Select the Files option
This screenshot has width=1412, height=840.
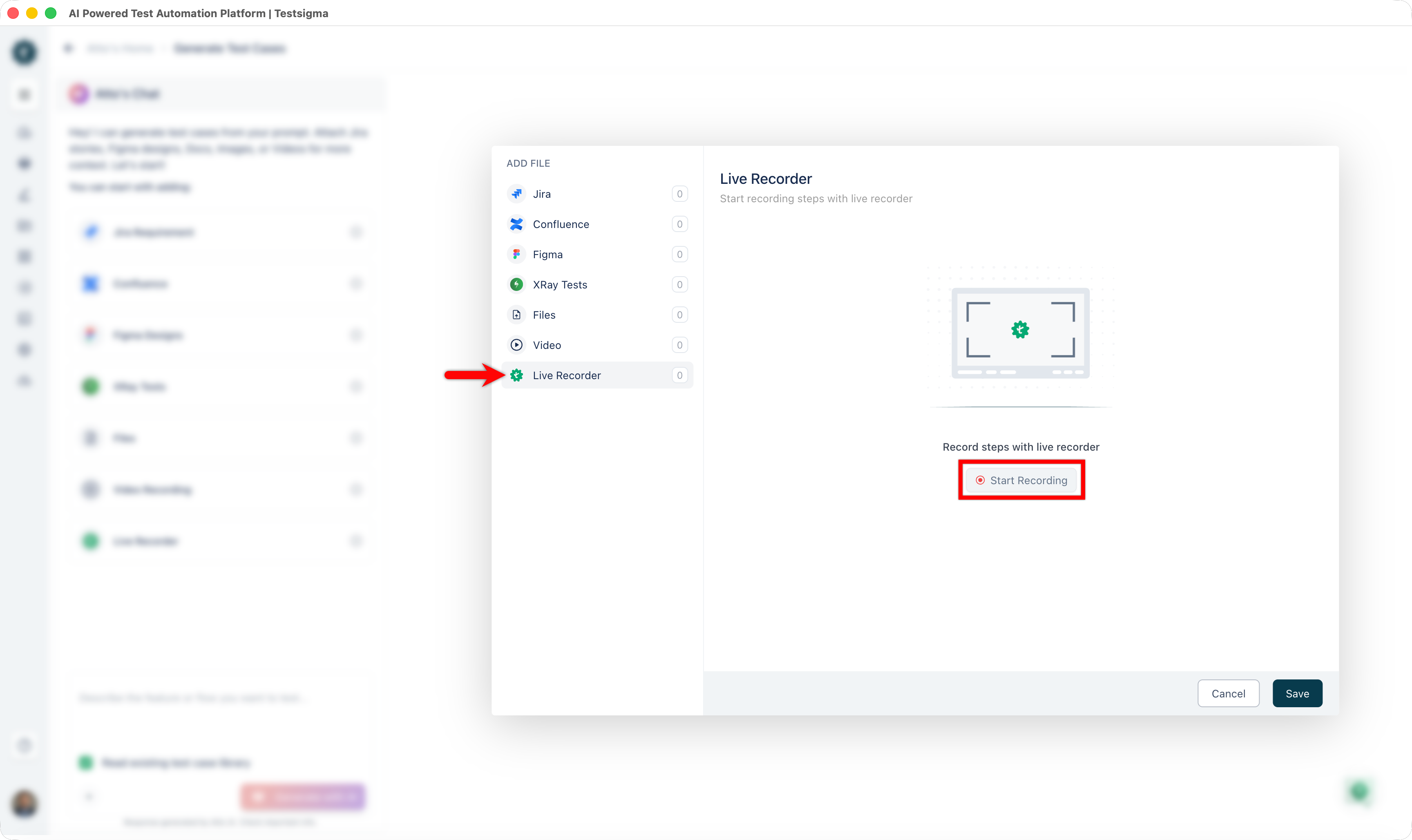pos(597,315)
